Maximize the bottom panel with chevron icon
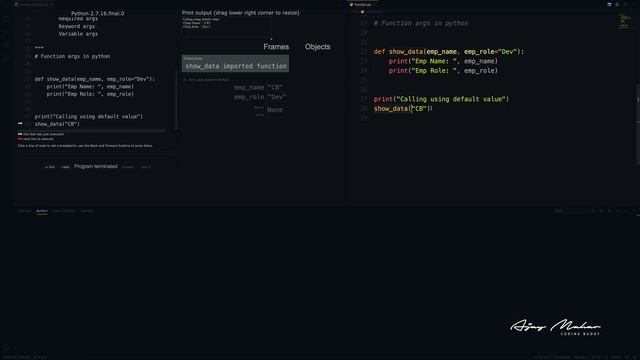The width and height of the screenshot is (640, 360). pyautogui.click(x=626, y=211)
